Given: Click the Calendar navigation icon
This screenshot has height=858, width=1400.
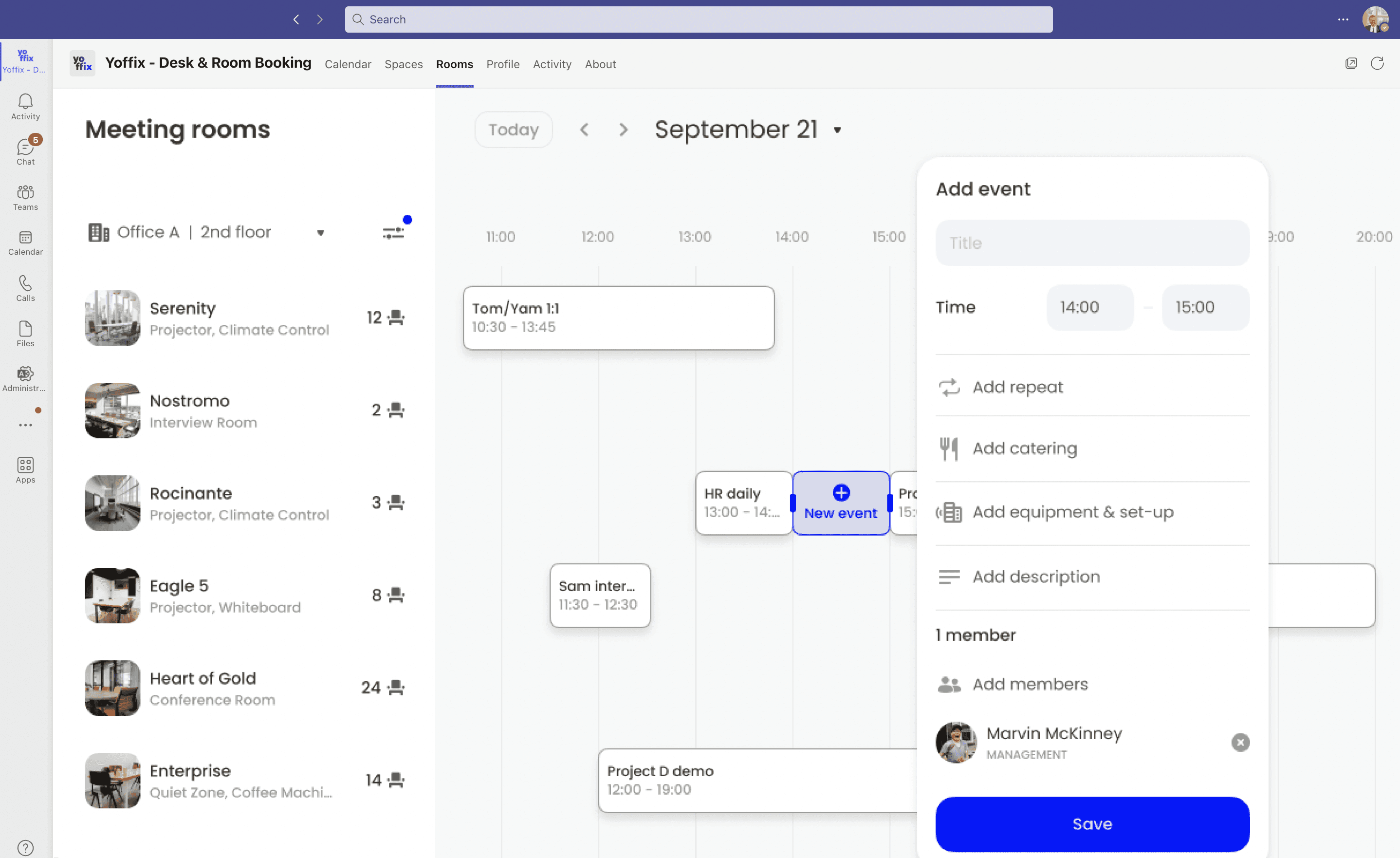Looking at the screenshot, I should click(x=25, y=237).
